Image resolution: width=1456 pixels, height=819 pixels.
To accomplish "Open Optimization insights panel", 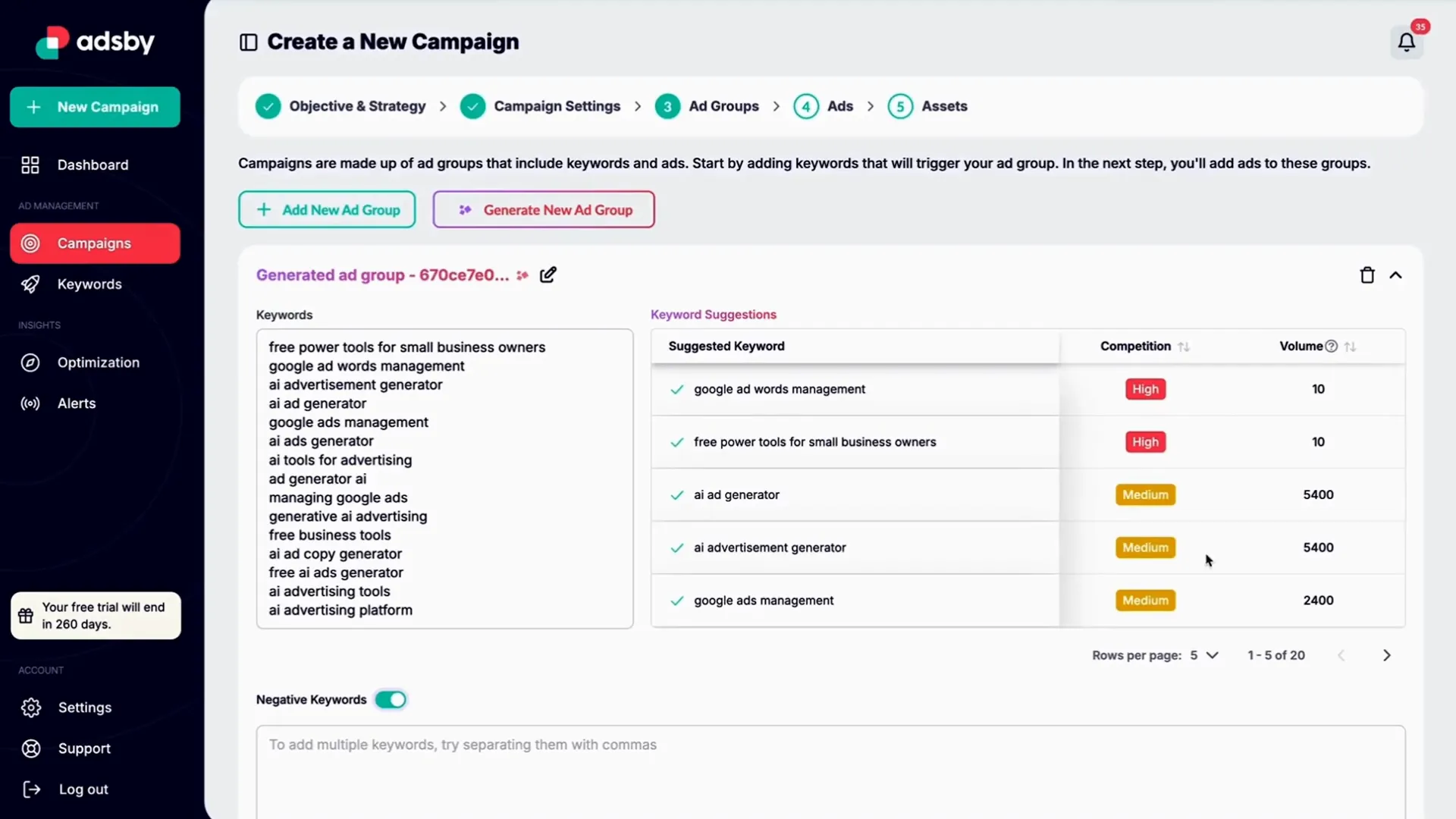I will click(98, 362).
